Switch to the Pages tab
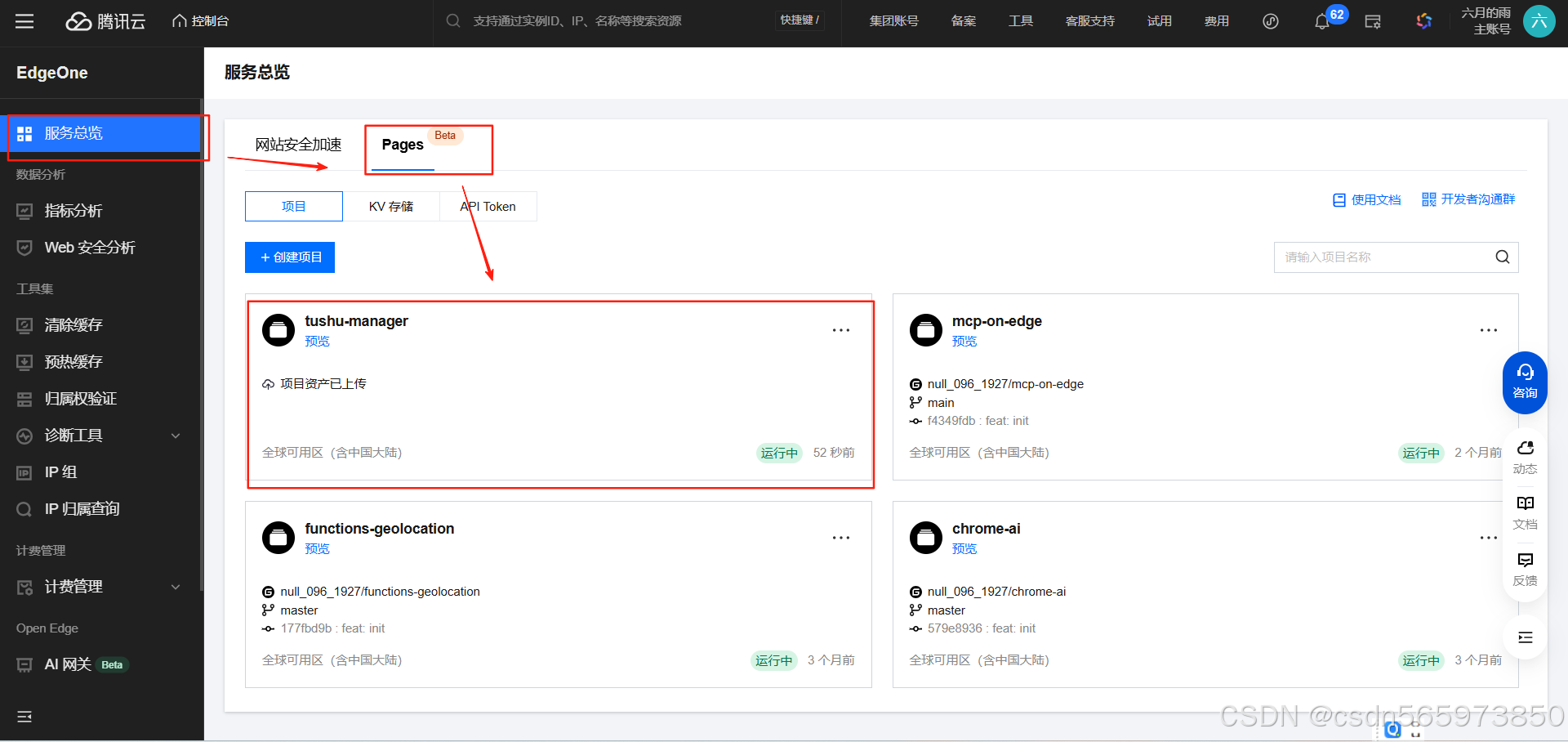Image resolution: width=1568 pixels, height=742 pixels. click(x=403, y=145)
